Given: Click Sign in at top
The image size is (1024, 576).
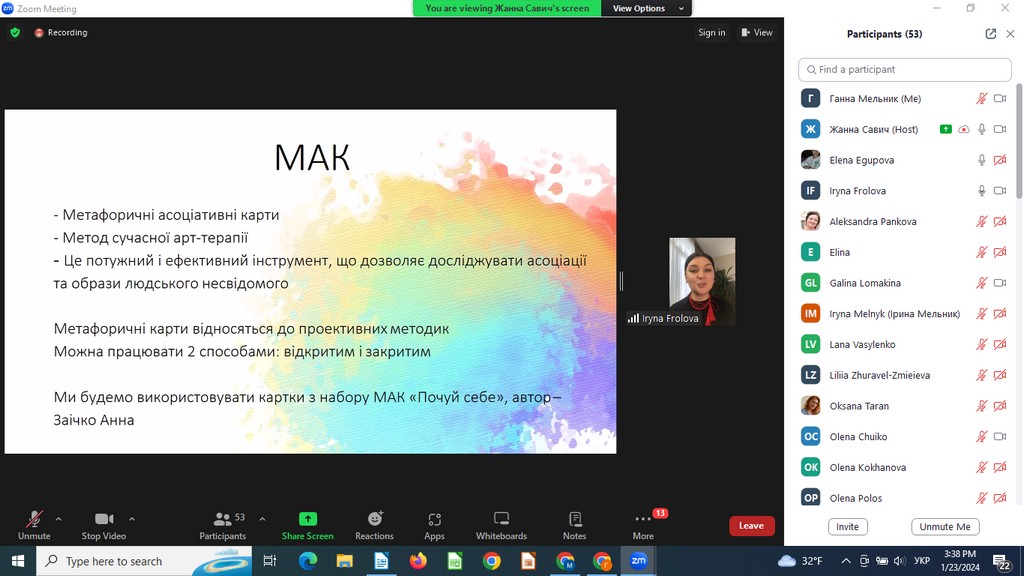Looking at the screenshot, I should (x=711, y=32).
